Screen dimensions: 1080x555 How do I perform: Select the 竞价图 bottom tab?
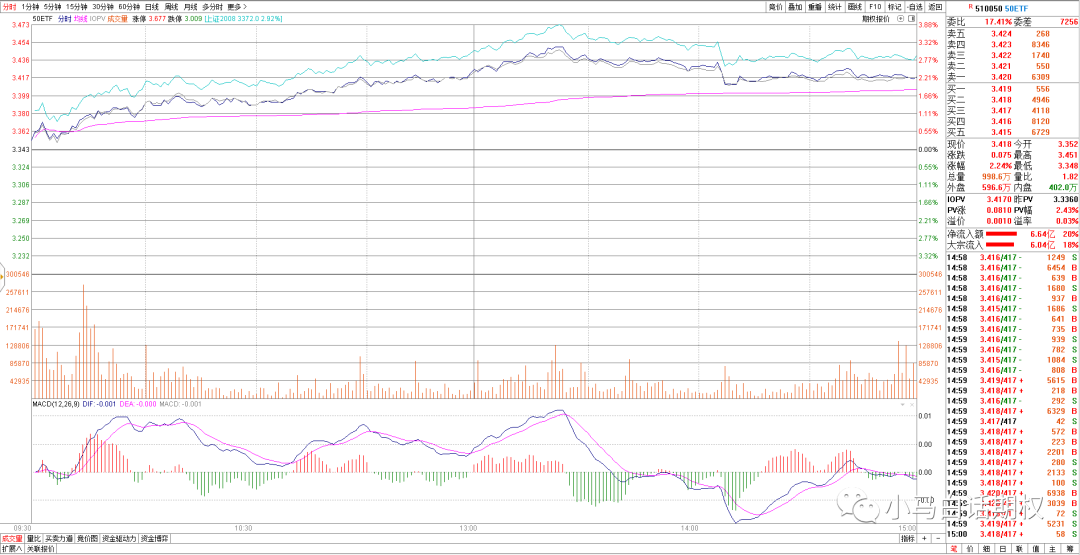point(87,538)
